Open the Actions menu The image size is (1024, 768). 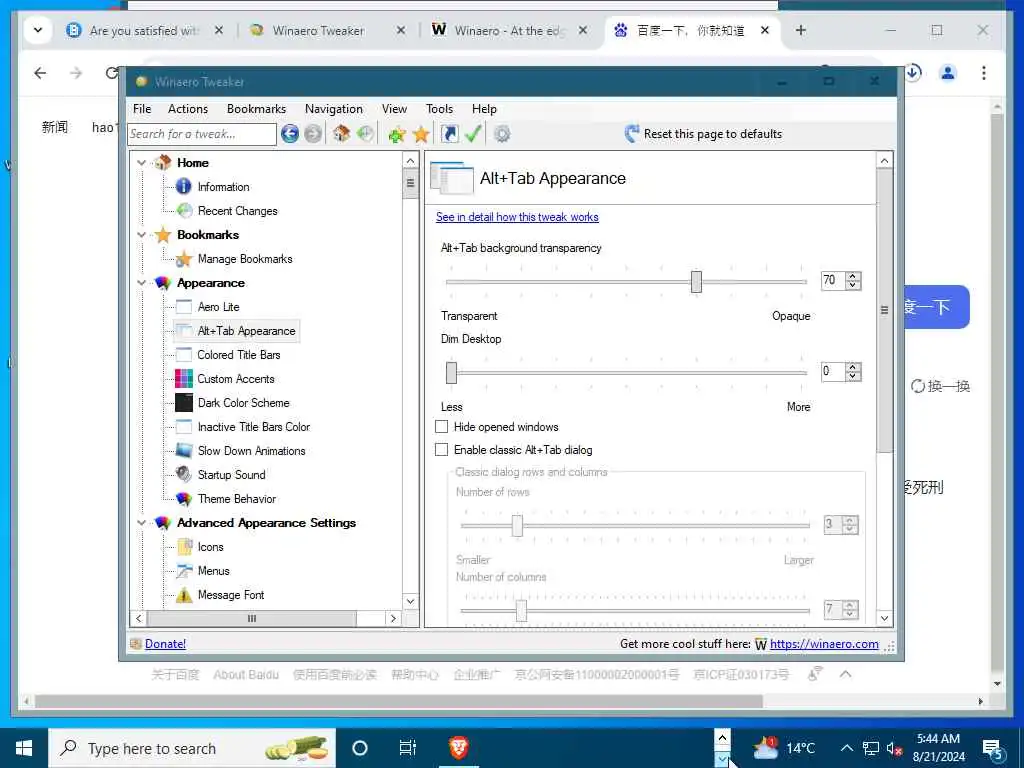click(x=188, y=109)
